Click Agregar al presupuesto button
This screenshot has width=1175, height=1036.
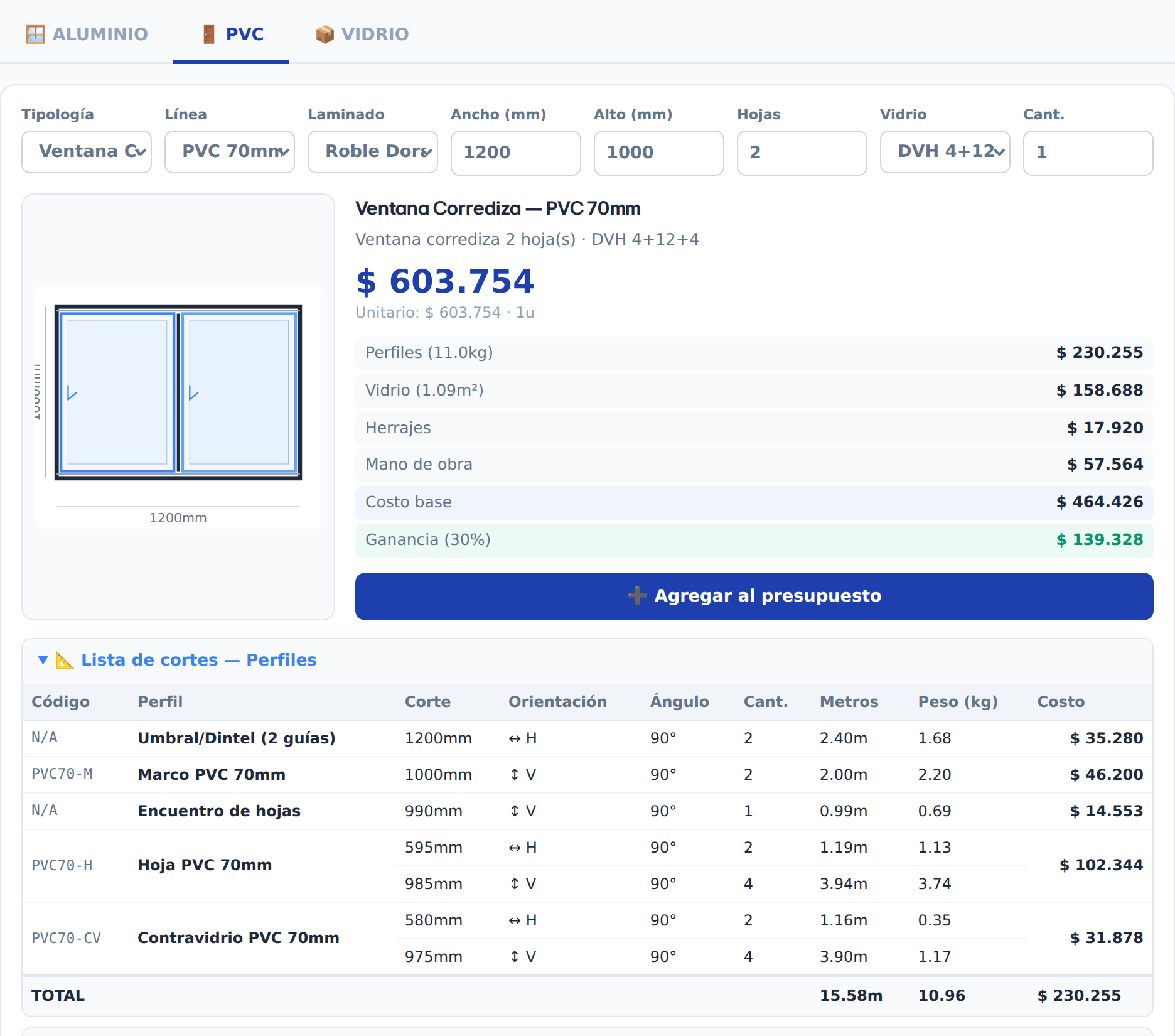point(754,596)
